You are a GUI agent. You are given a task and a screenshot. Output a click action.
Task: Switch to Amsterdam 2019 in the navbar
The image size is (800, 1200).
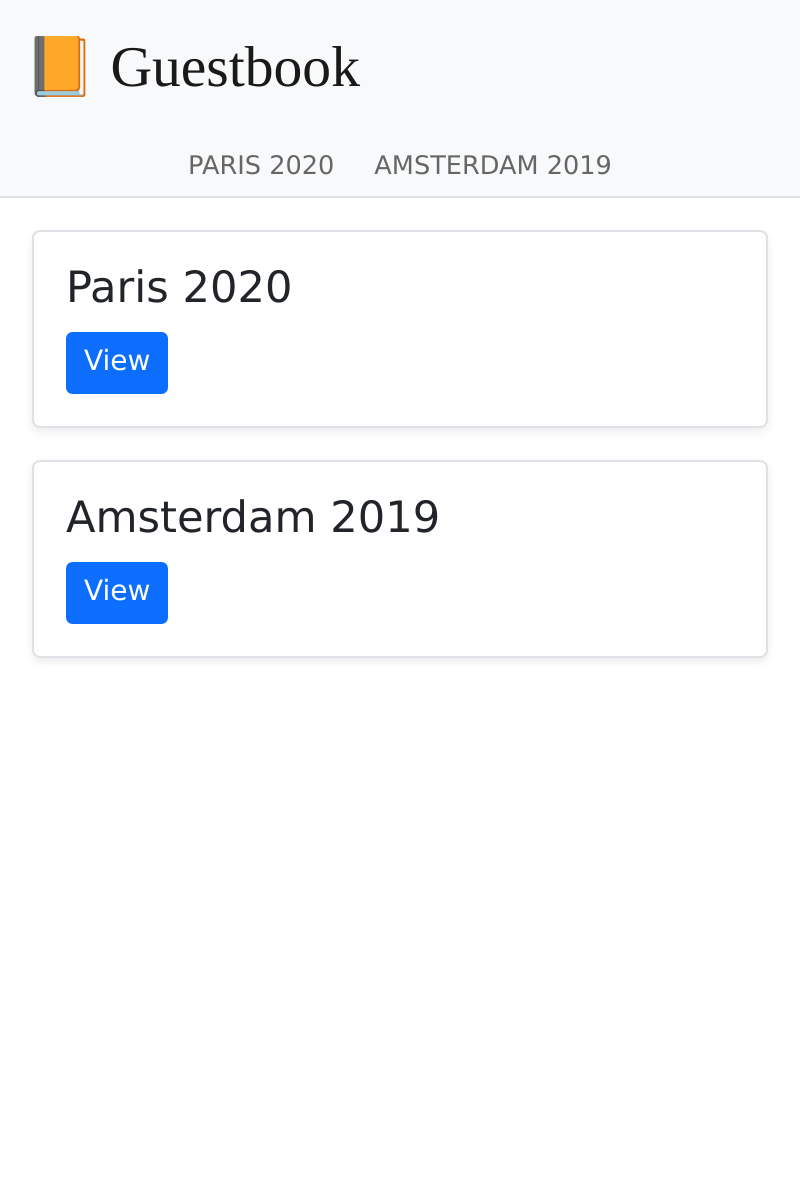pyautogui.click(x=492, y=165)
